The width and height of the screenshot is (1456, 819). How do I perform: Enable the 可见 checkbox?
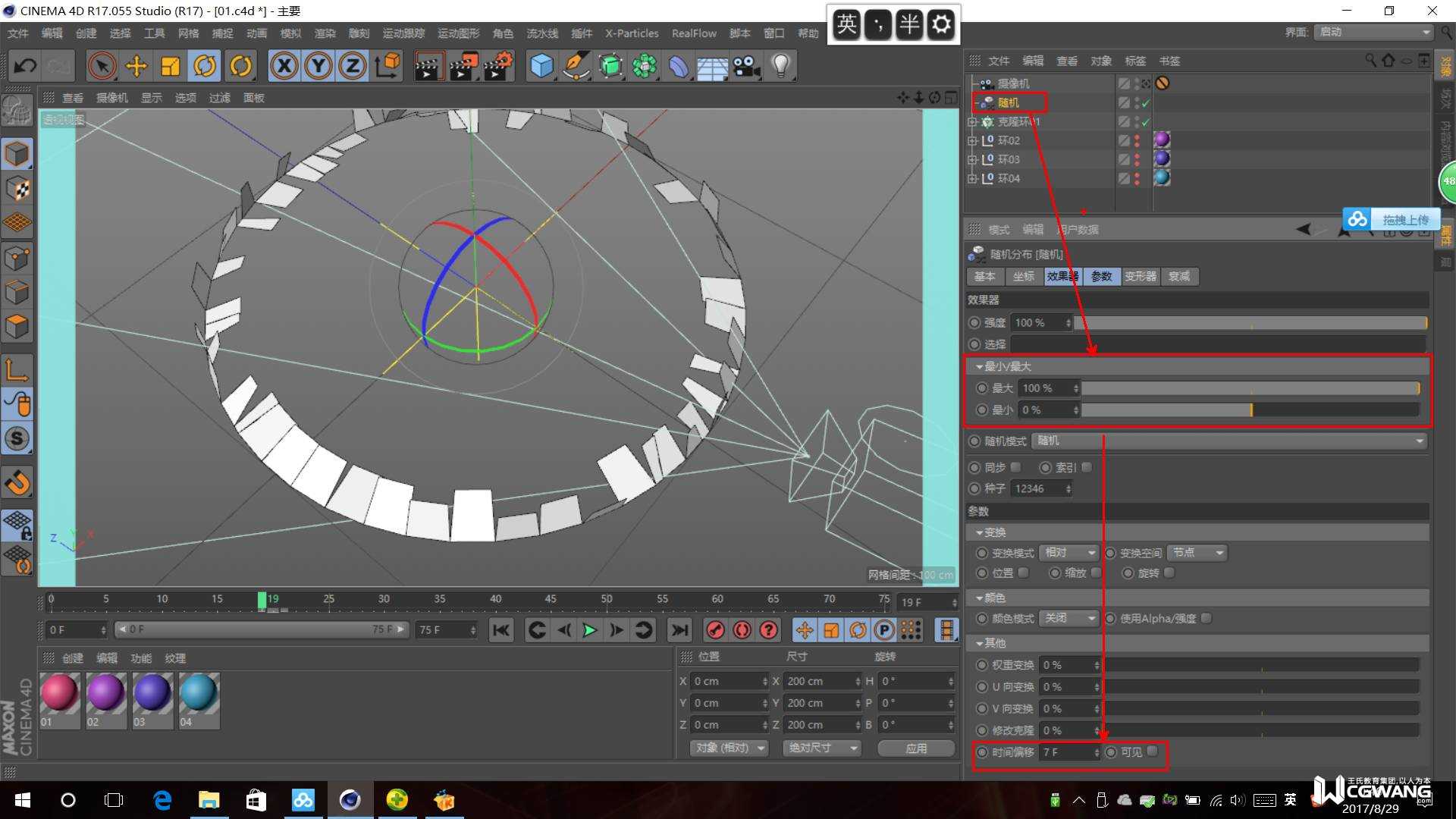coord(1153,752)
